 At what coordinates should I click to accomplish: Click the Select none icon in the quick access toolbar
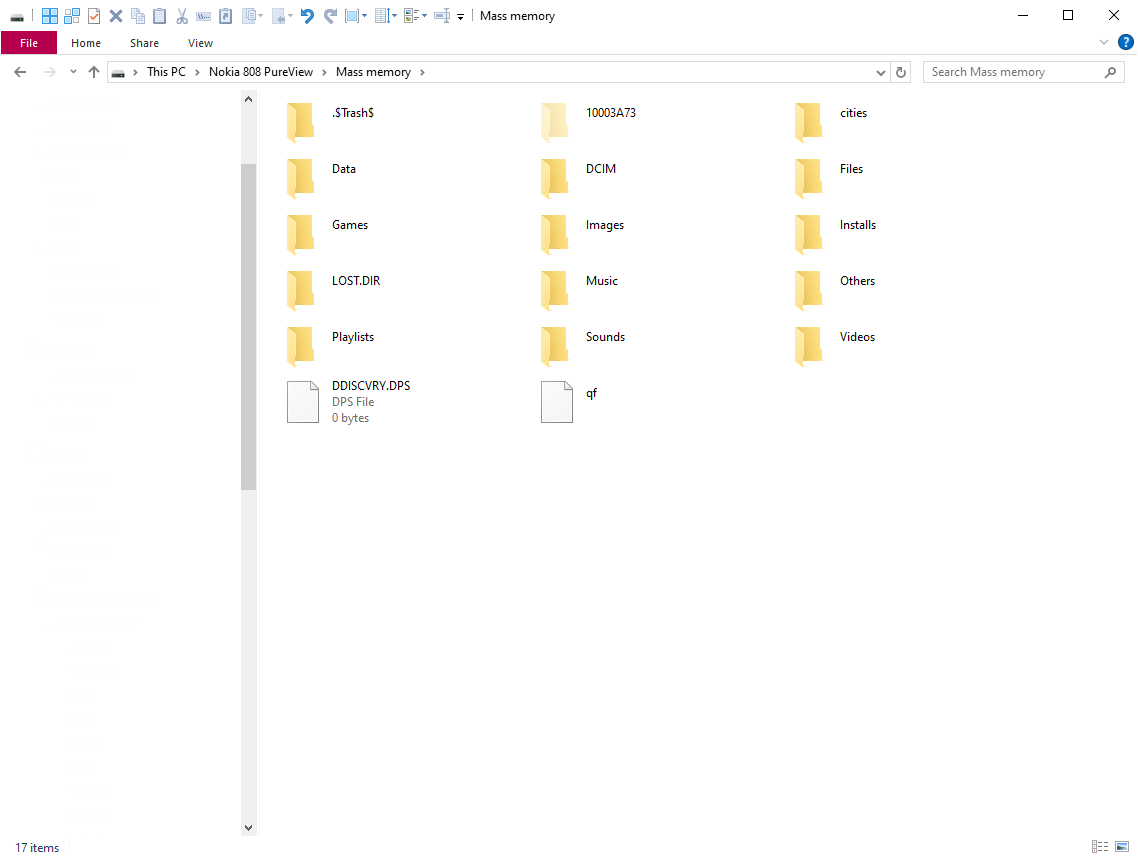72,16
